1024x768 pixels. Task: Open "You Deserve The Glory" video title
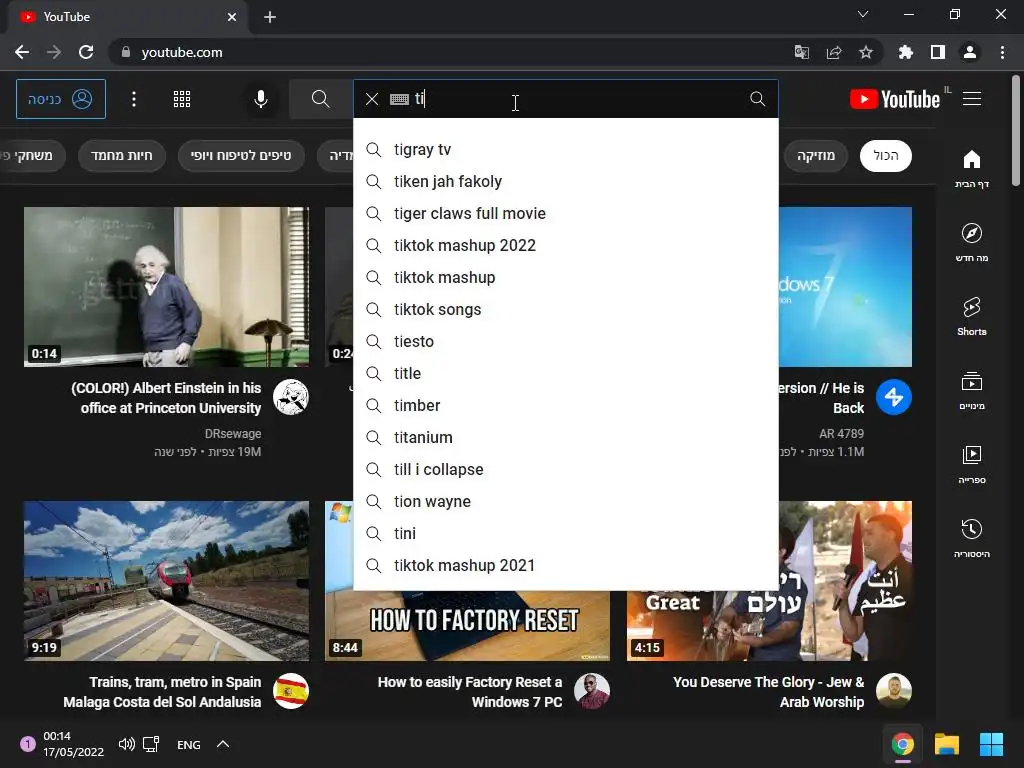769,692
